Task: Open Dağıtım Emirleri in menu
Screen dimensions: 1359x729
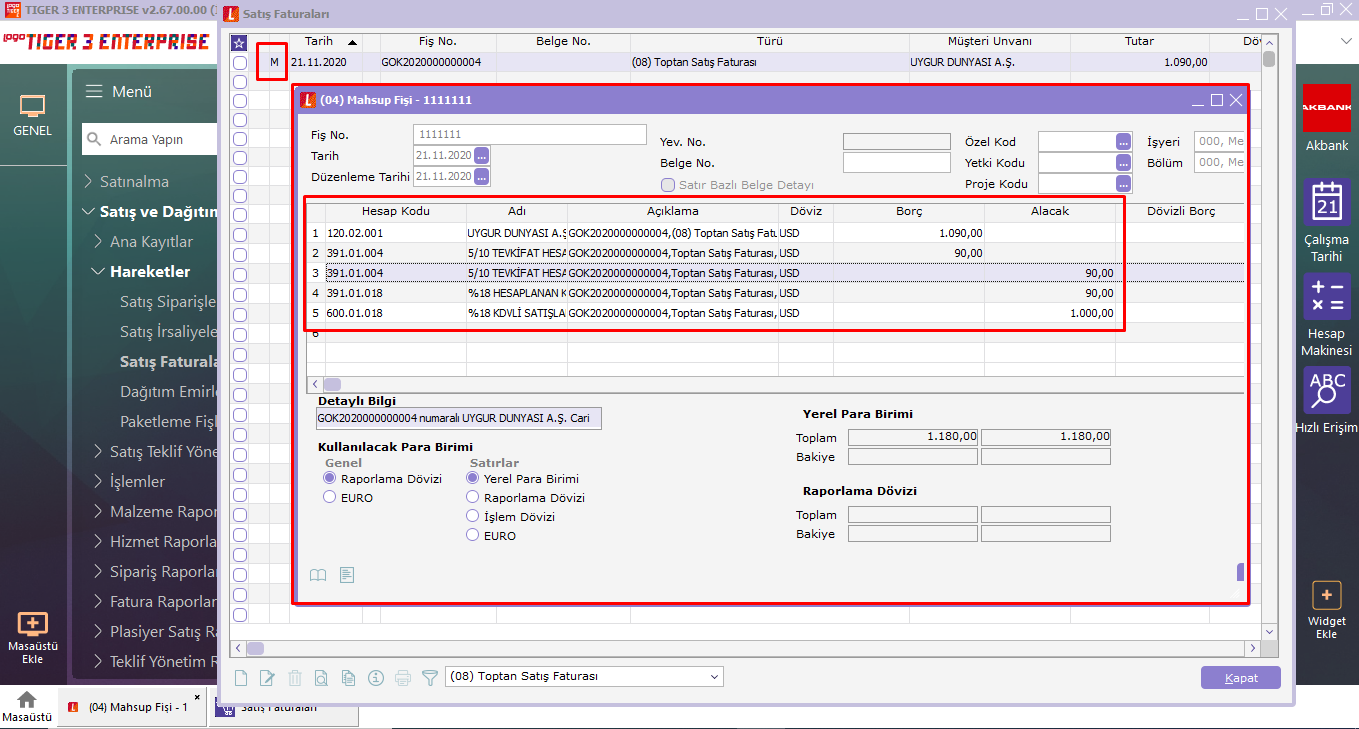Action: (x=168, y=392)
